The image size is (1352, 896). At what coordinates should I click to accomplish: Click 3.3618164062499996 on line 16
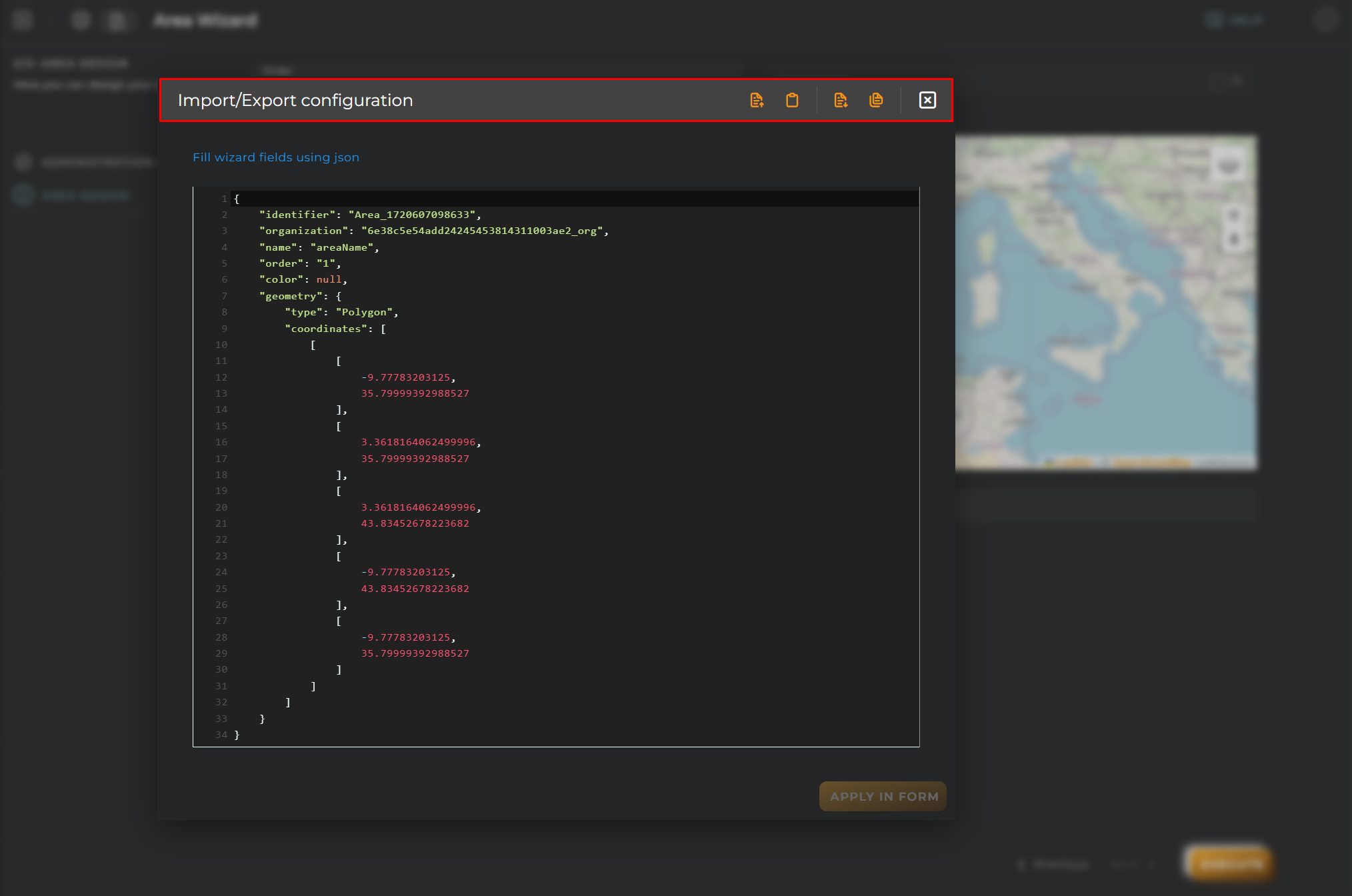coord(419,442)
